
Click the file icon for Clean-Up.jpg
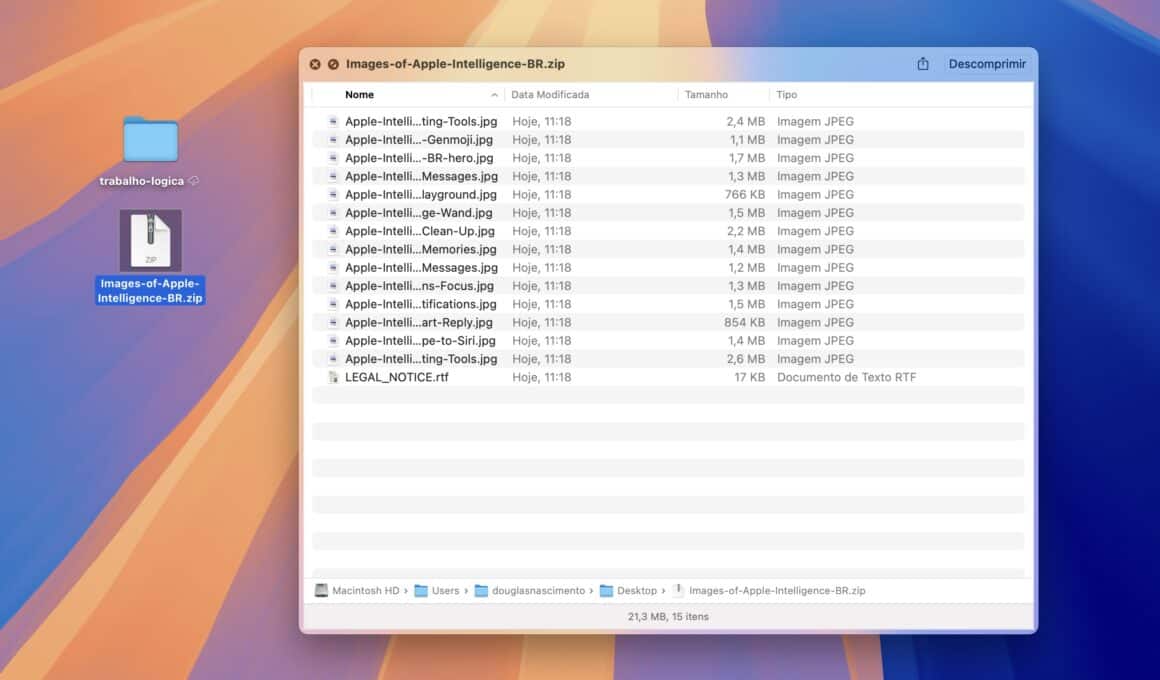point(333,231)
